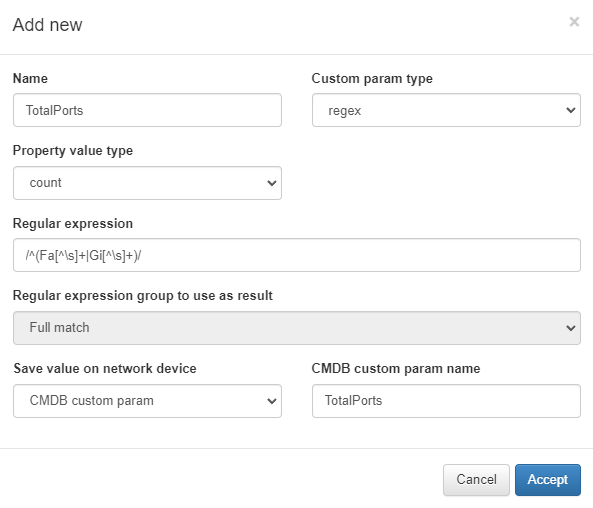Click 'Regular expression group to use as result' label
The width and height of the screenshot is (593, 508).
coord(143,295)
